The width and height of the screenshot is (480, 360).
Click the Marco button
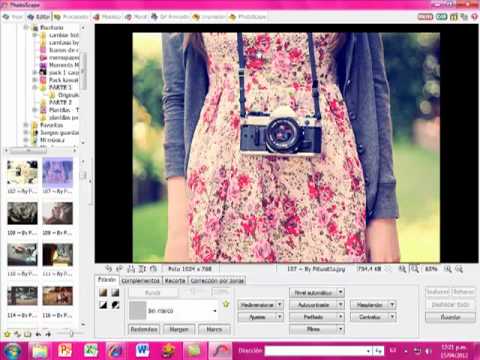point(214,329)
